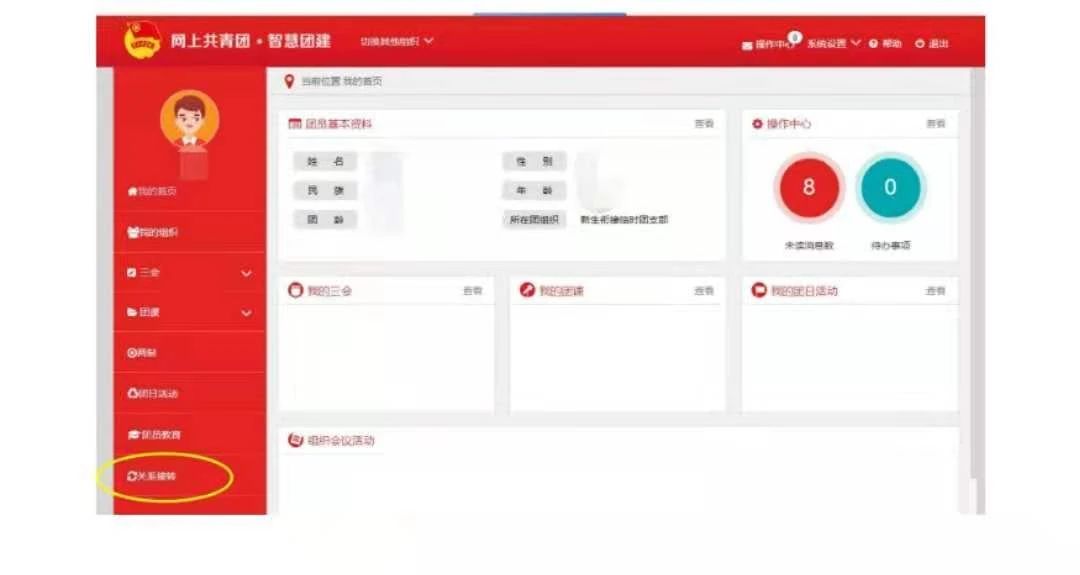Click the 我的团日活动 panel icon
Image resolution: width=1080 pixels, height=575 pixels.
click(x=759, y=291)
